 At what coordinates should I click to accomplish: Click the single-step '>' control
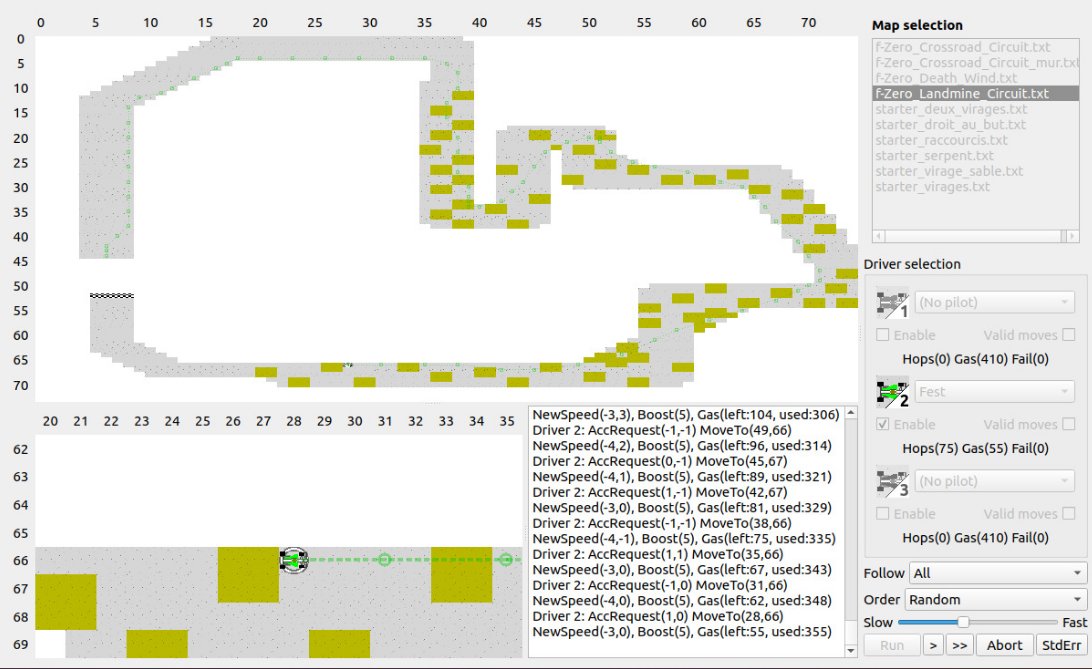tap(932, 645)
